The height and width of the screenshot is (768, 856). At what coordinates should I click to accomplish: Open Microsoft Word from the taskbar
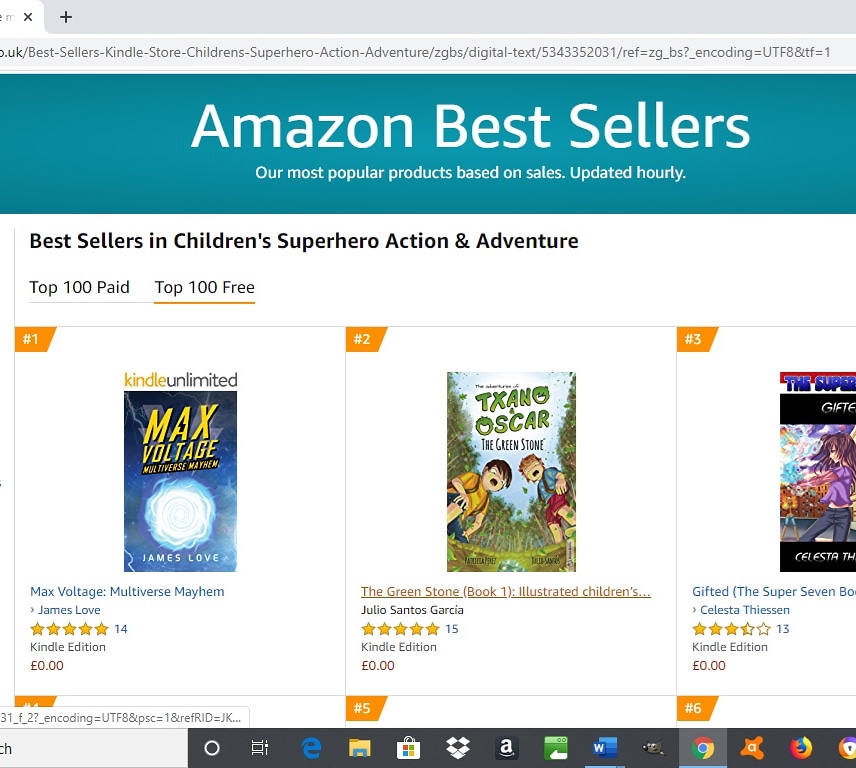[x=604, y=748]
